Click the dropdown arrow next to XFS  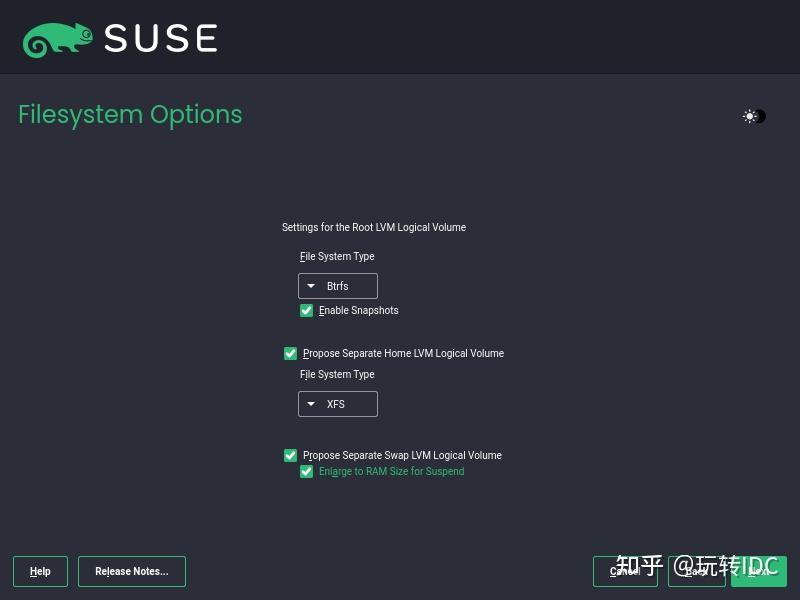(311, 404)
